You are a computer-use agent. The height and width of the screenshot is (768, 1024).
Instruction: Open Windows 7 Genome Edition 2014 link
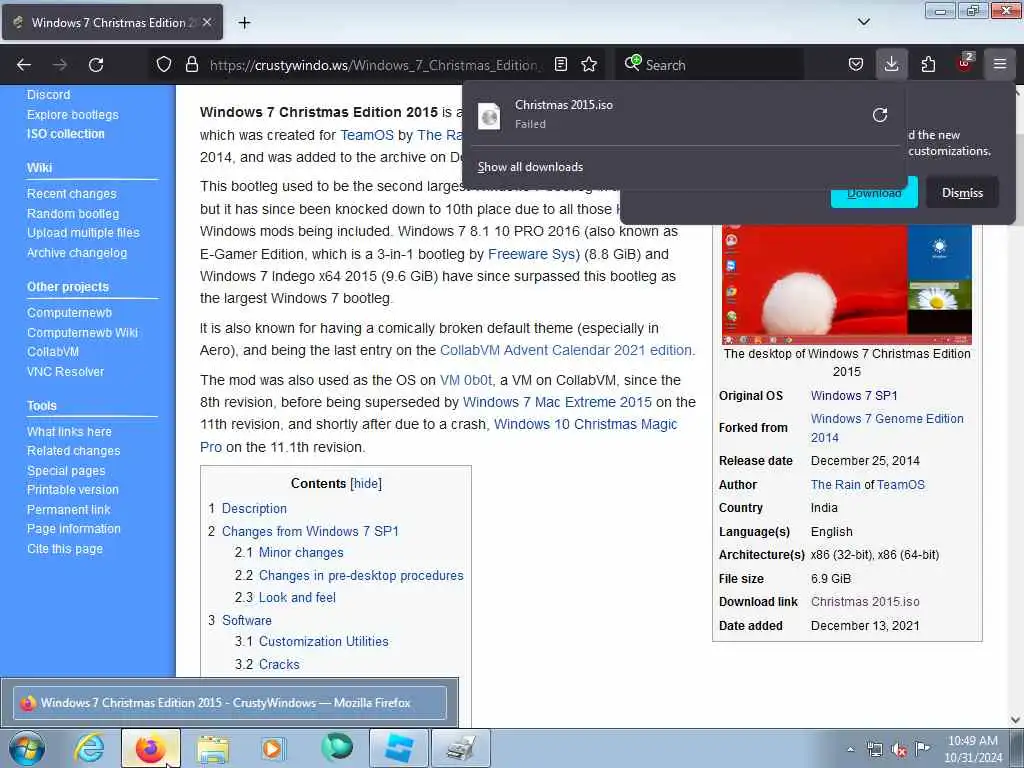[887, 428]
